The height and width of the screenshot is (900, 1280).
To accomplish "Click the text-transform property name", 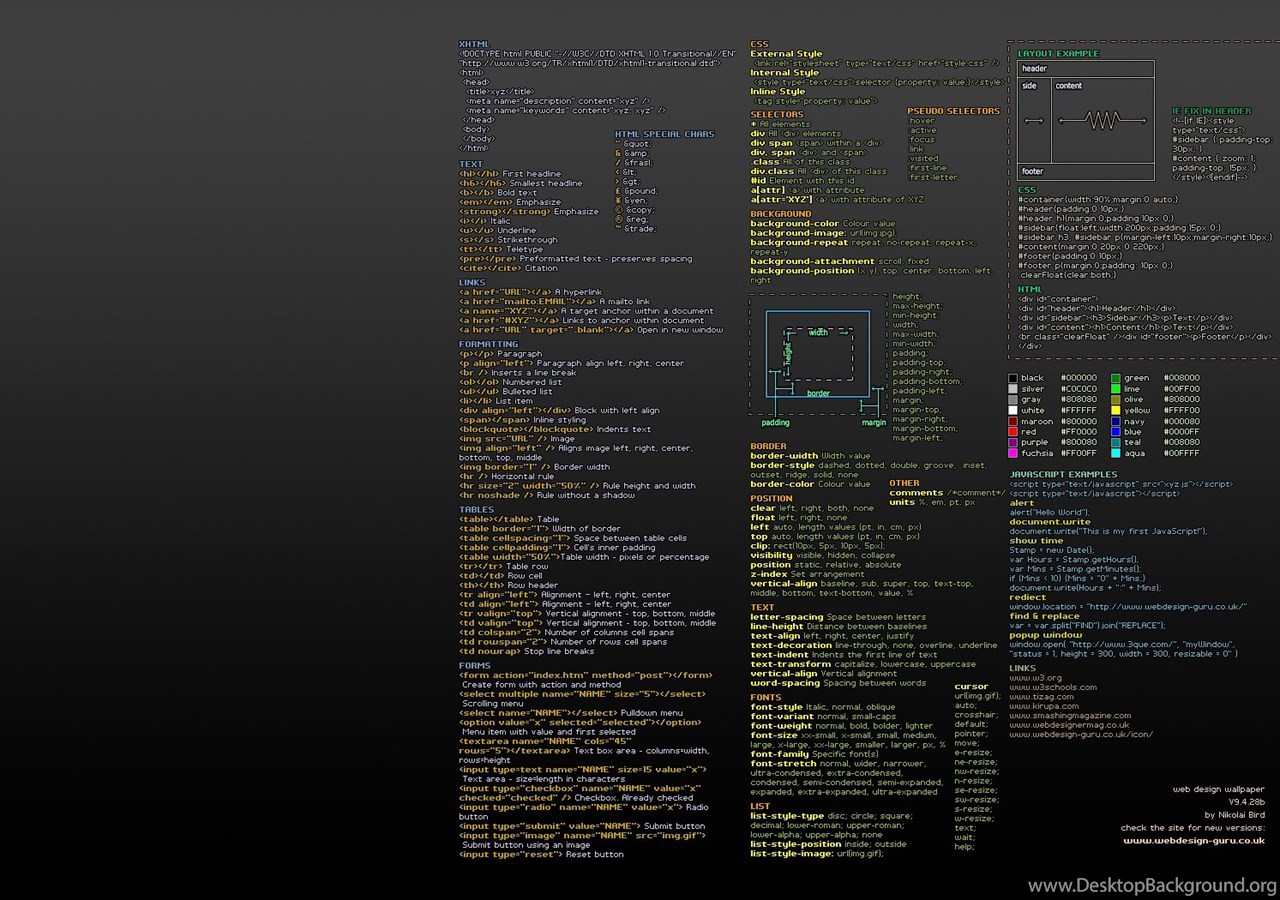I will point(789,664).
